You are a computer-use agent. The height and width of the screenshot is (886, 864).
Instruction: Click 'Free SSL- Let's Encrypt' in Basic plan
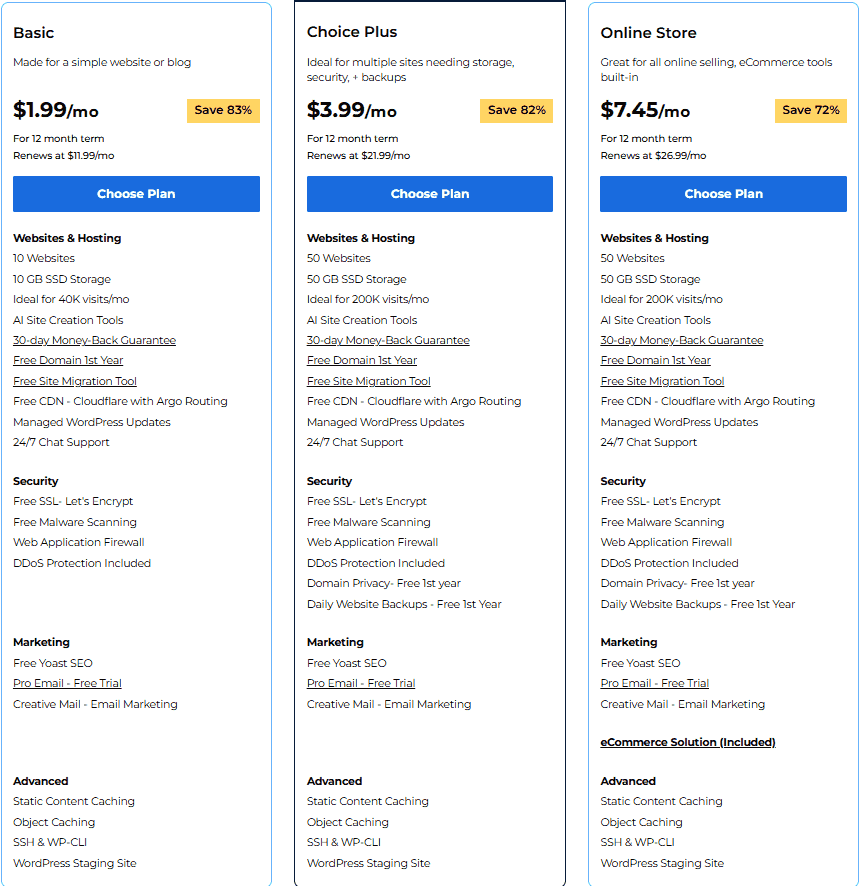click(73, 501)
